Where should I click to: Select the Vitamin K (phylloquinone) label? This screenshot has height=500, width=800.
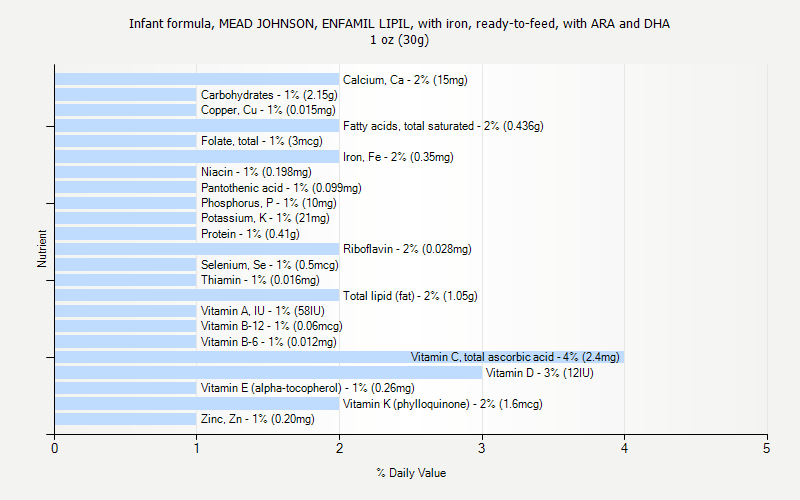(406, 404)
